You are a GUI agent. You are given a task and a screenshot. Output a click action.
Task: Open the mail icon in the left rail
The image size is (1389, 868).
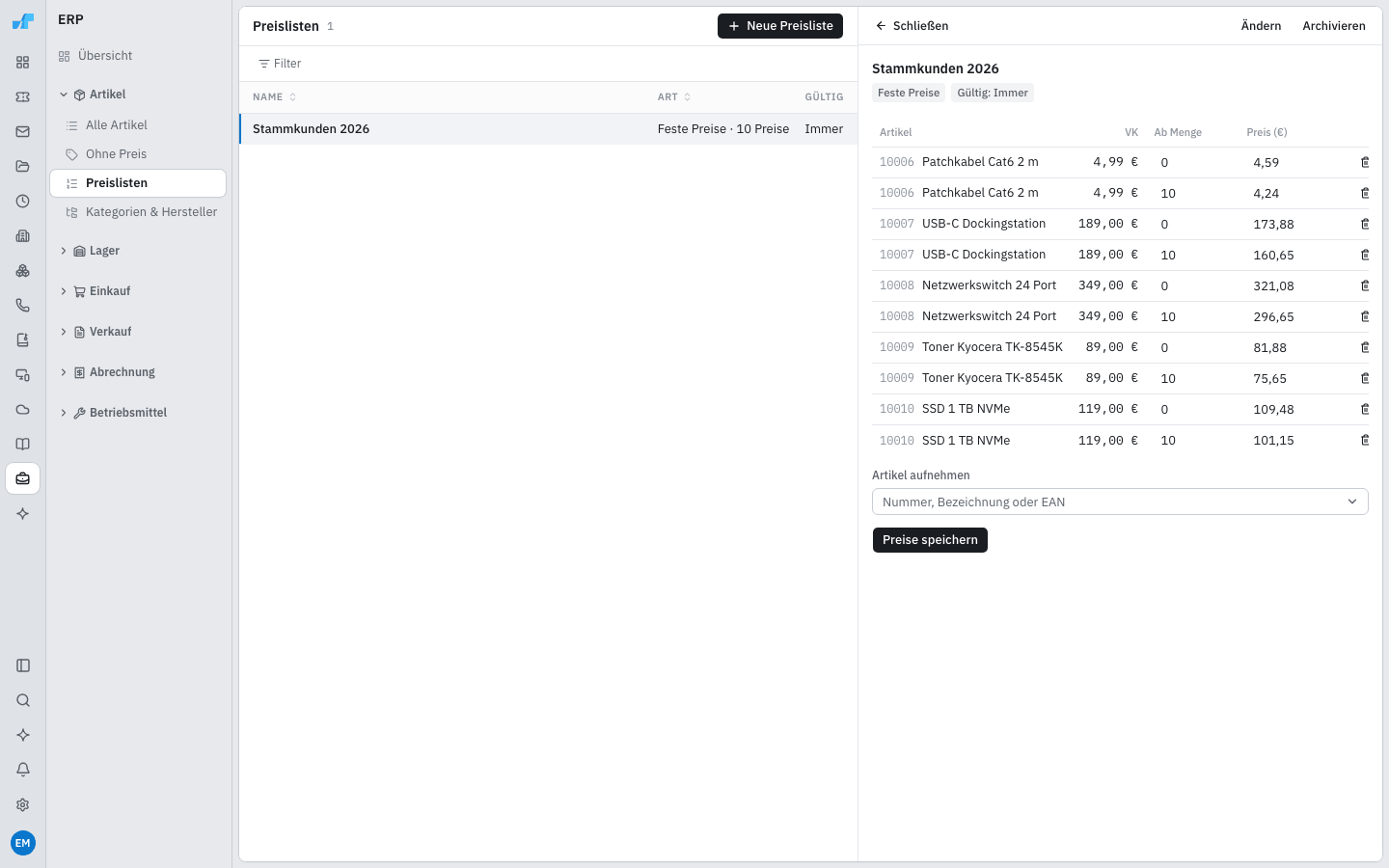[23, 132]
